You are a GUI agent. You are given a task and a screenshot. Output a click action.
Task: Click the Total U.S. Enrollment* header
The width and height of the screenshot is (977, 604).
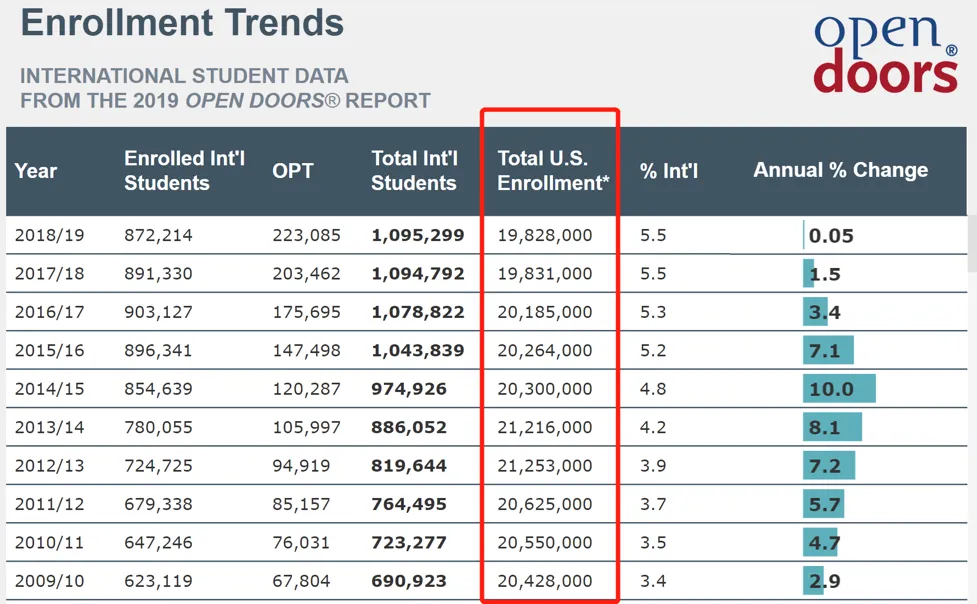(x=553, y=171)
